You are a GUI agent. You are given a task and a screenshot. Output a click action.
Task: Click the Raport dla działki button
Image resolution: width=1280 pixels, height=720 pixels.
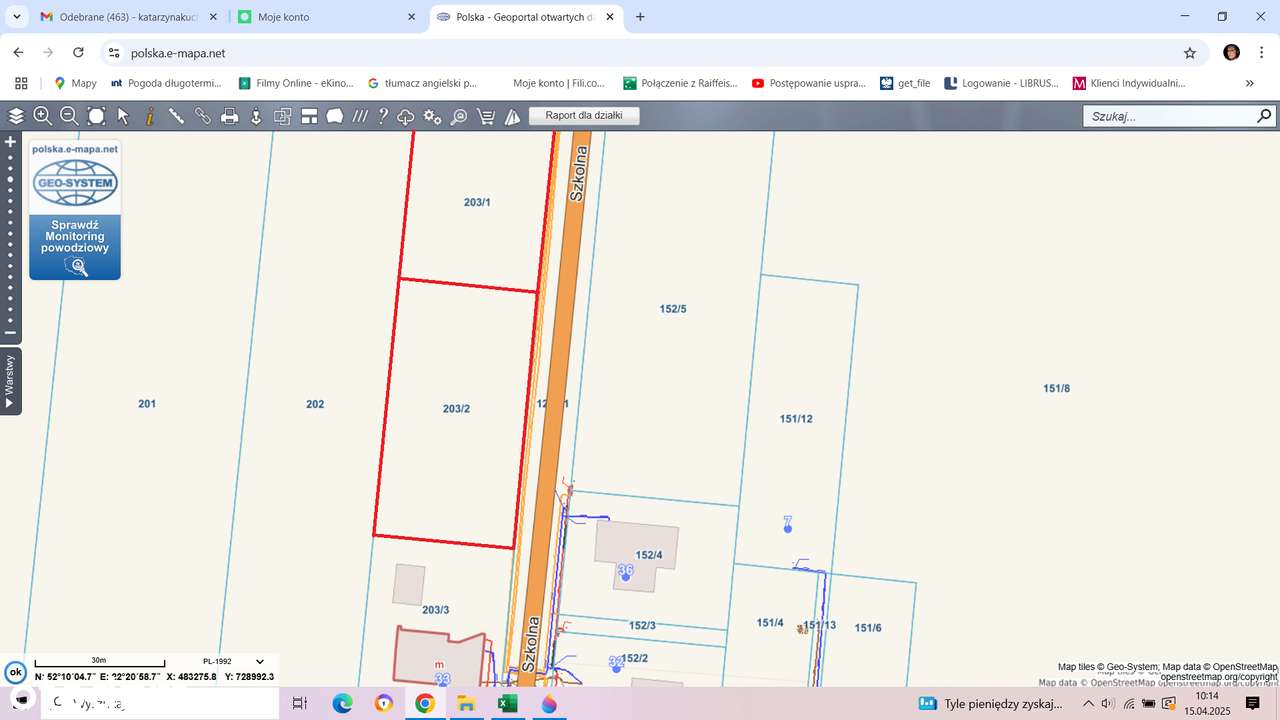[x=584, y=115]
